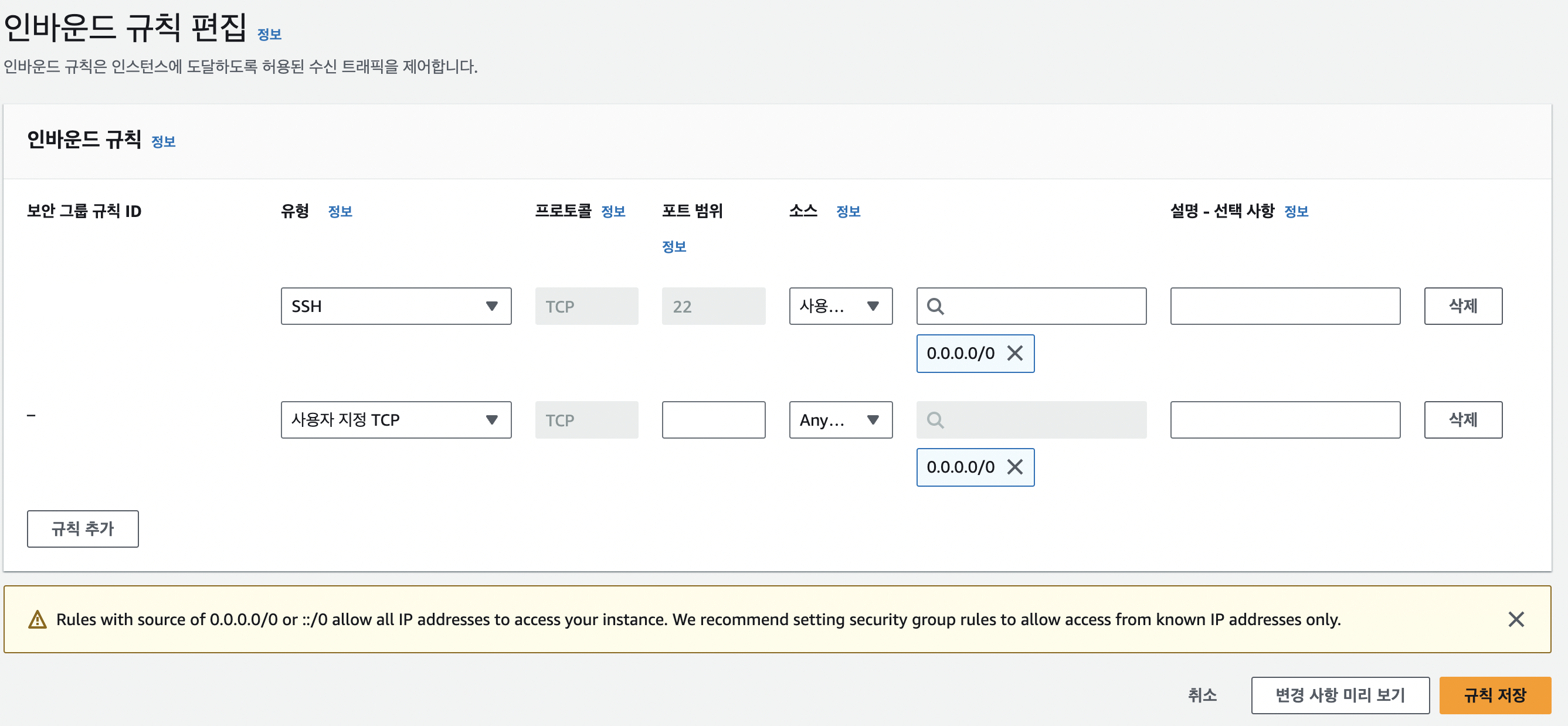Open the SSH type dropdown
1568x726 pixels.
tap(396, 306)
